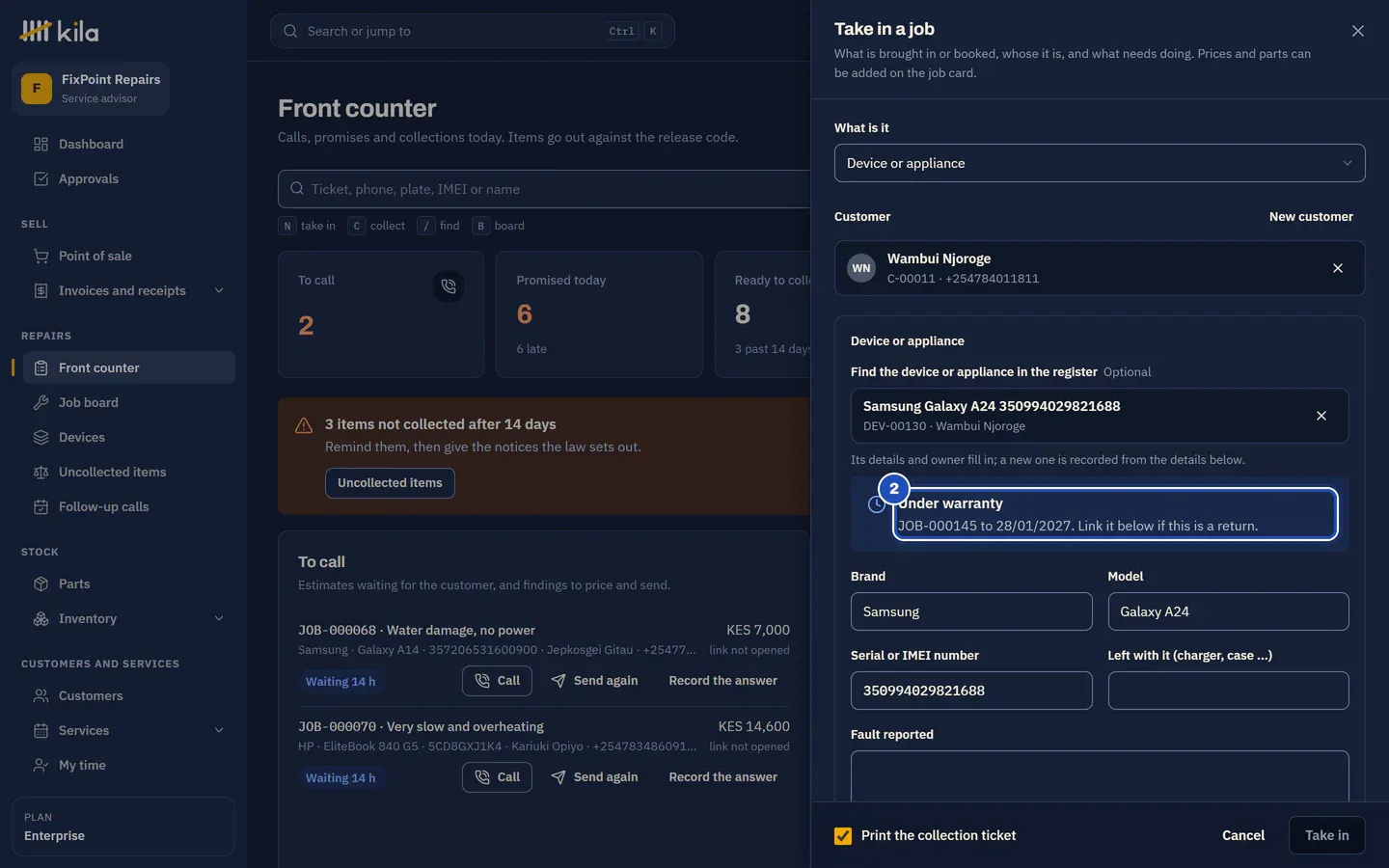Click the warning triangle icon in the banner
1389x868 pixels.
(304, 425)
